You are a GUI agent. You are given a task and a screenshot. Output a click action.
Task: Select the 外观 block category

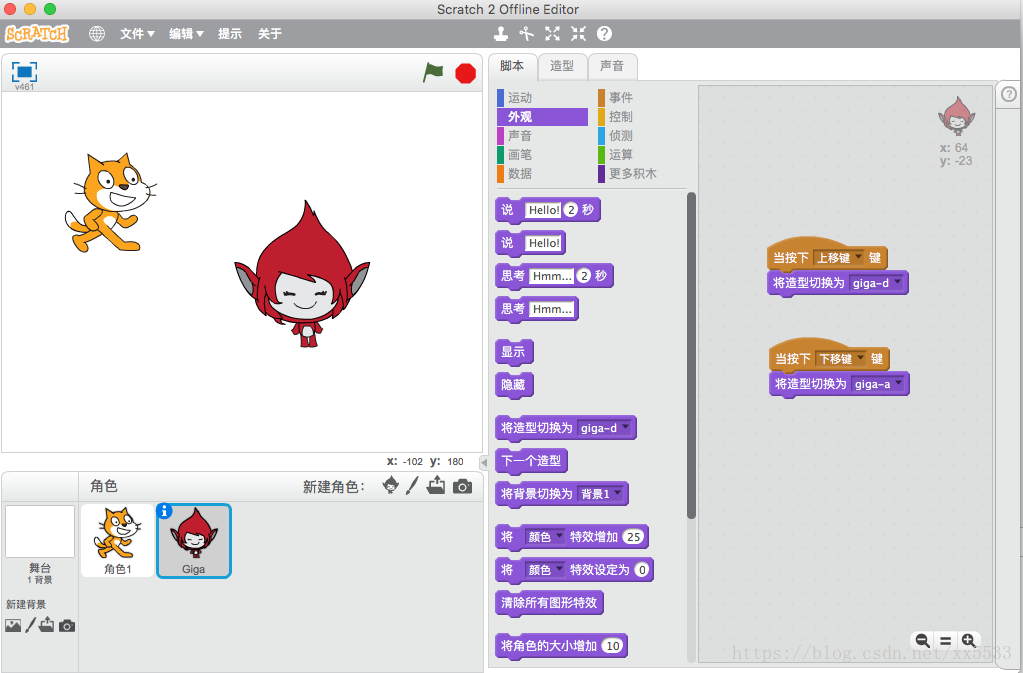[x=542, y=117]
